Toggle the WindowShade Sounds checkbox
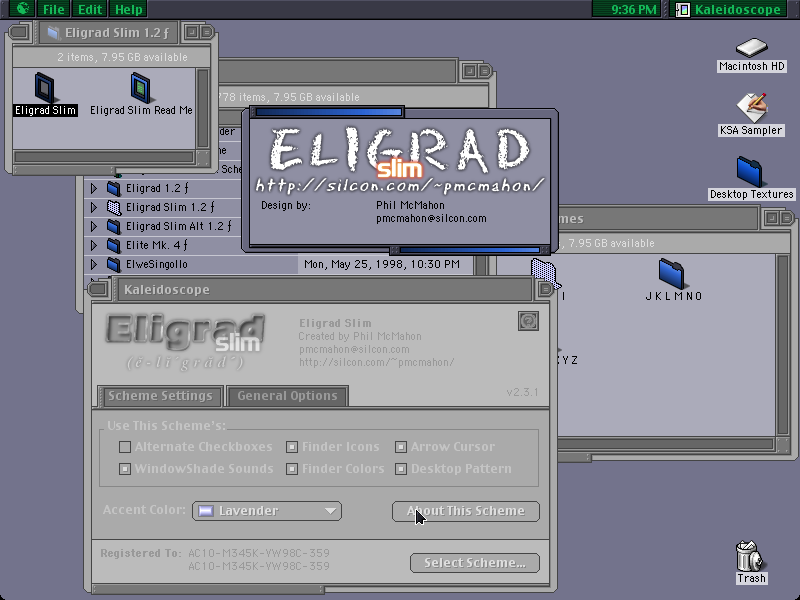The height and width of the screenshot is (600, 800). click(124, 469)
